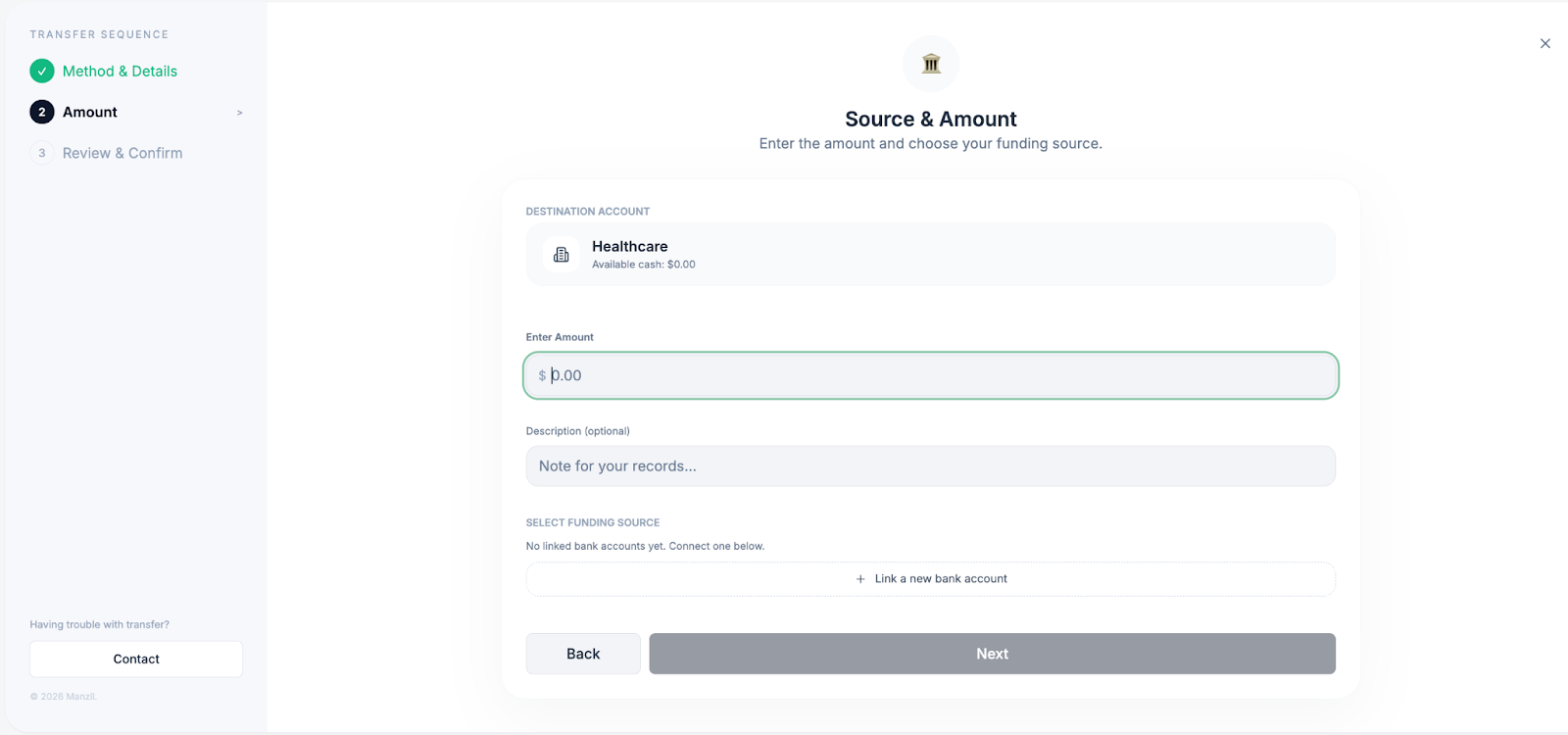
Task: Click the green checkmark beside Method & Details
Action: (42, 71)
